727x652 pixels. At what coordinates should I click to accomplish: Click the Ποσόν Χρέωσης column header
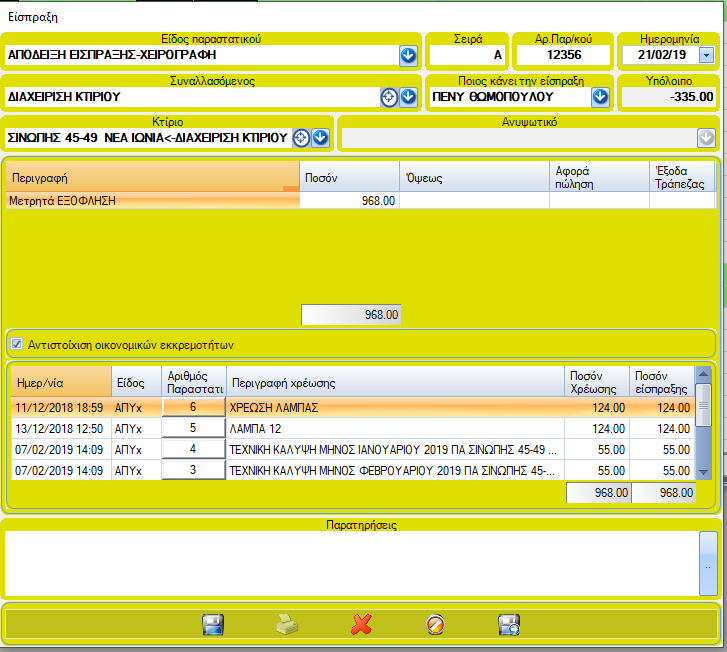pyautogui.click(x=596, y=381)
